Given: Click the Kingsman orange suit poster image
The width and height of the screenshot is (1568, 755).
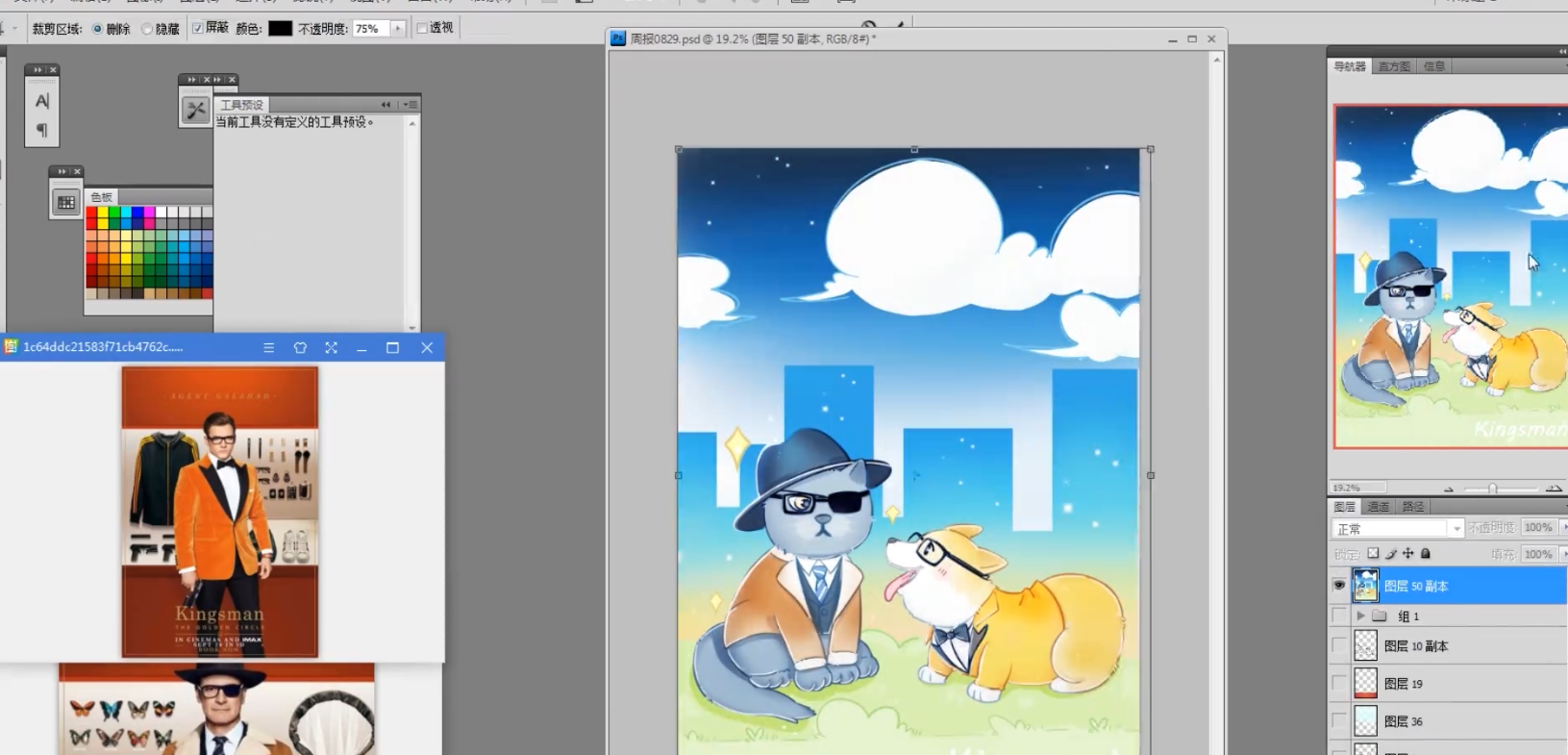Looking at the screenshot, I should coord(220,512).
